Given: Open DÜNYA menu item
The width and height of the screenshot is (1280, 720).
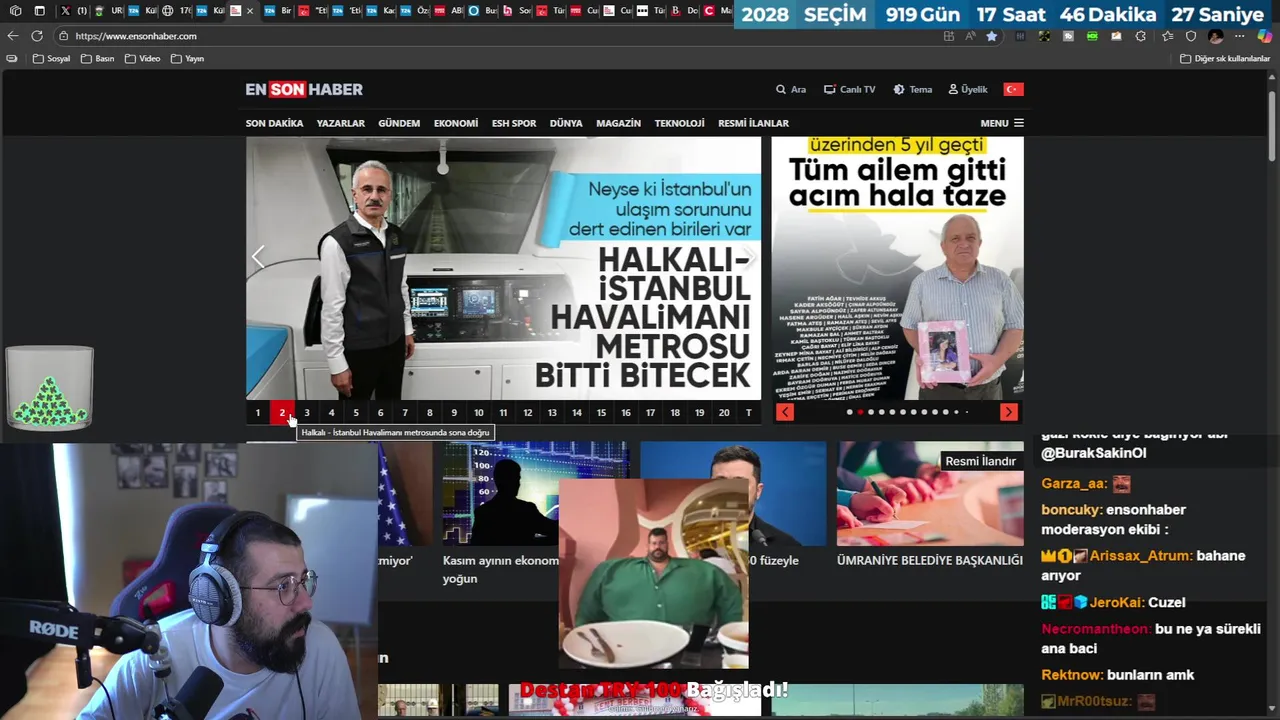Looking at the screenshot, I should click(566, 123).
